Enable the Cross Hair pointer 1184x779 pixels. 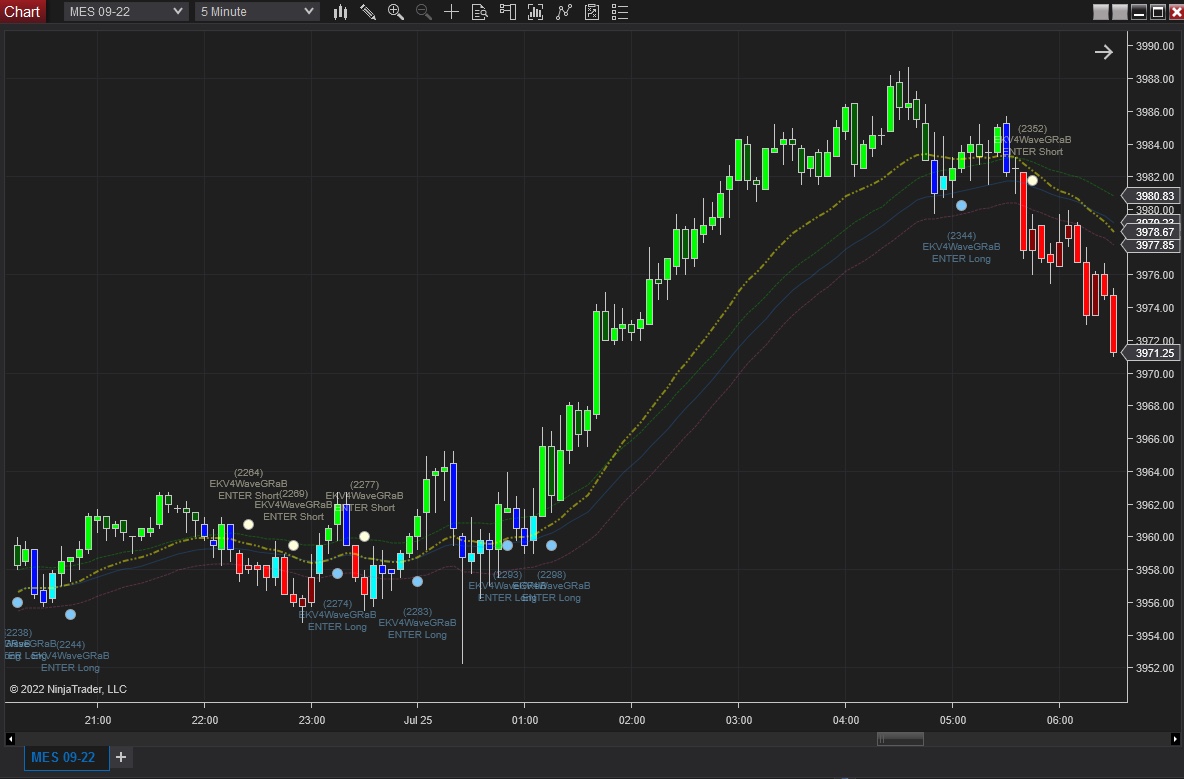pyautogui.click(x=452, y=11)
